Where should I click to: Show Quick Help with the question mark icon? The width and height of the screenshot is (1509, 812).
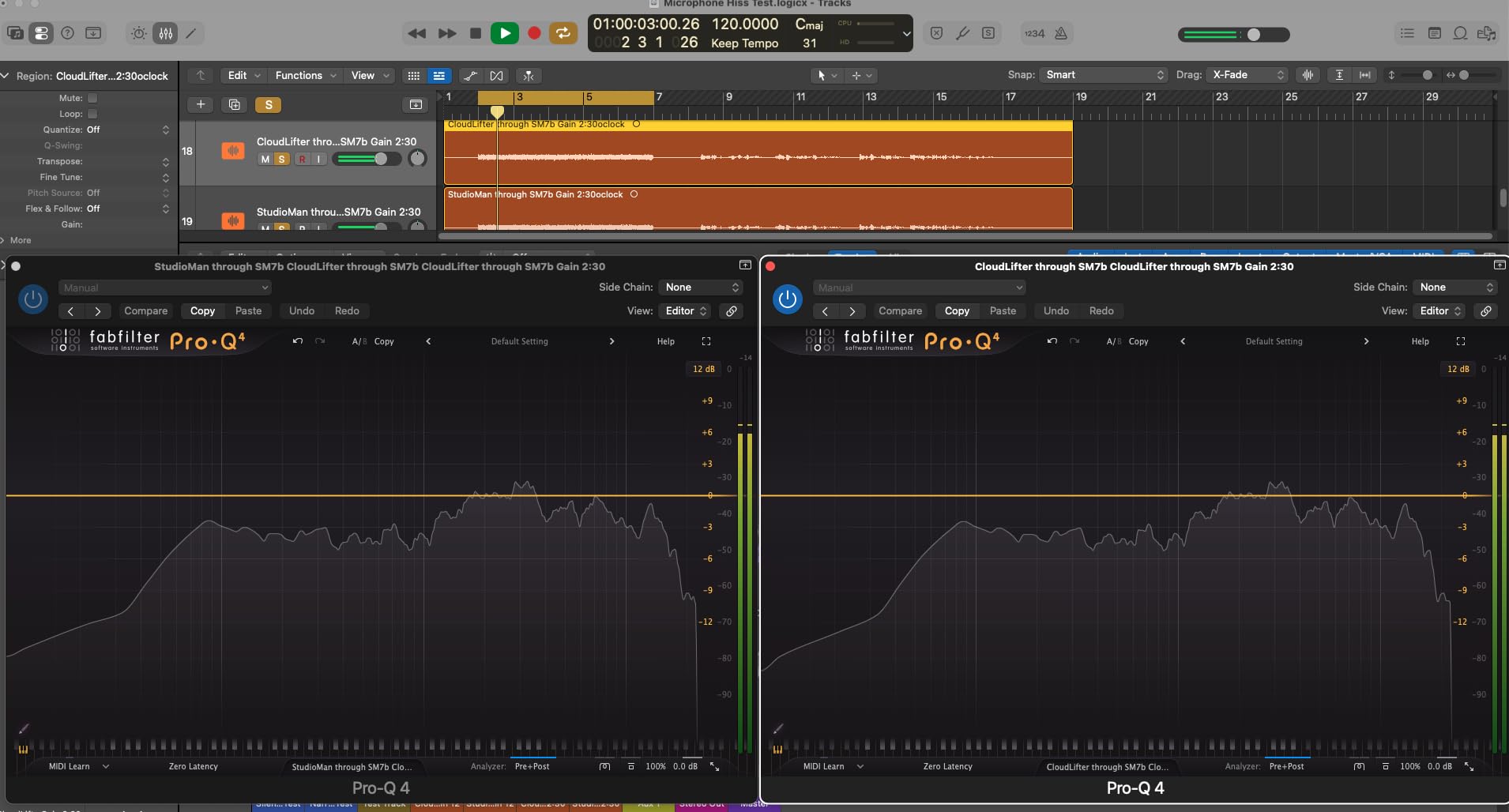68,33
